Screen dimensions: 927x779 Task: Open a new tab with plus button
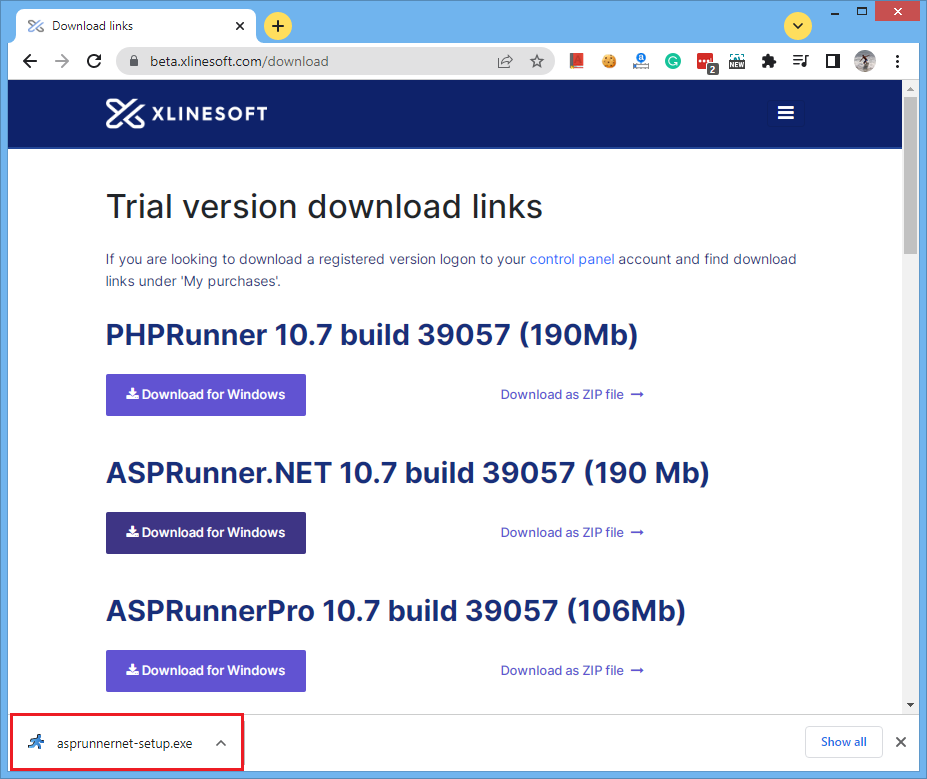(x=278, y=26)
